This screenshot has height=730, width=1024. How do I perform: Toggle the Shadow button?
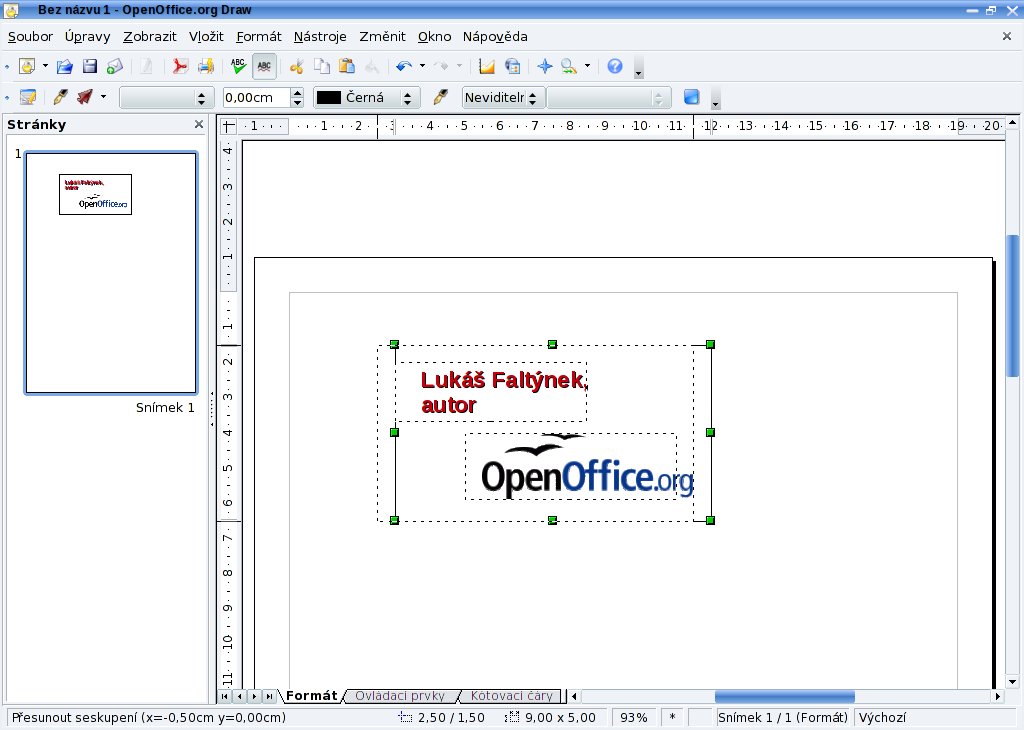[692, 97]
